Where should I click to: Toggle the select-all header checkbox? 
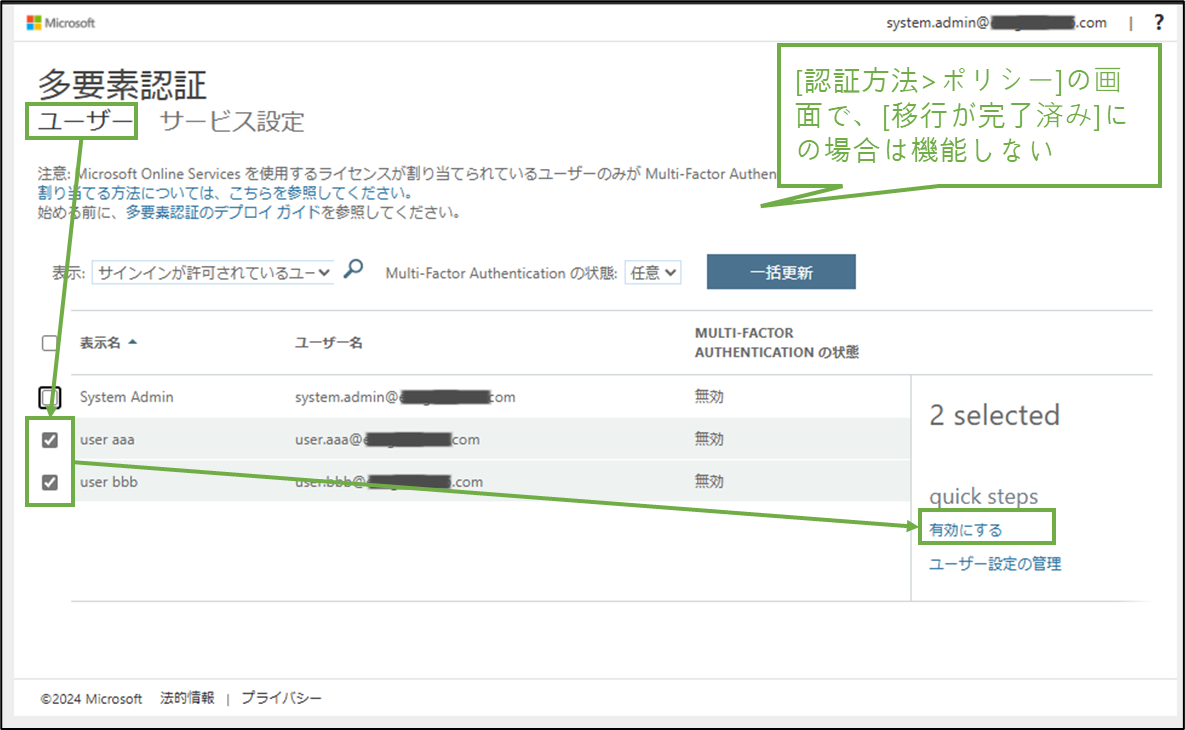click(x=50, y=343)
